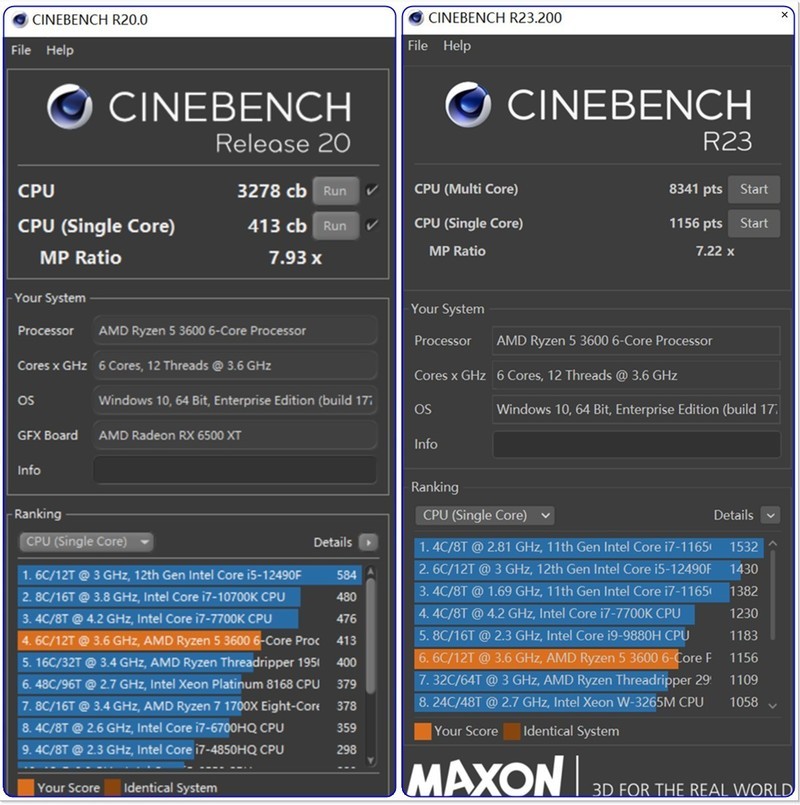The height and width of the screenshot is (805, 800).
Task: Click the R20 Info text field
Action: coord(235,470)
